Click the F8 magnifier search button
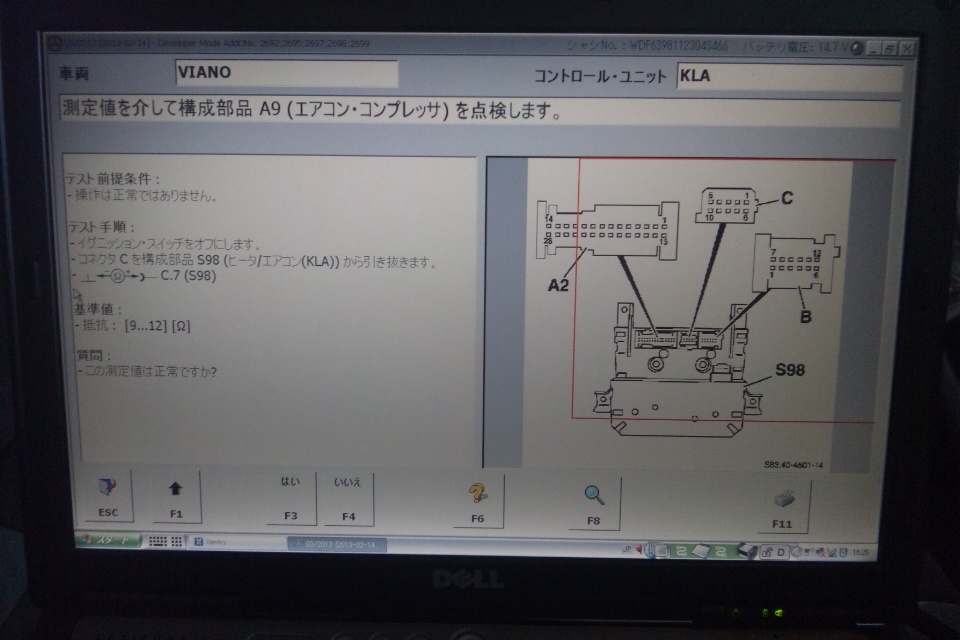Viewport: 960px width, 640px height. [594, 501]
